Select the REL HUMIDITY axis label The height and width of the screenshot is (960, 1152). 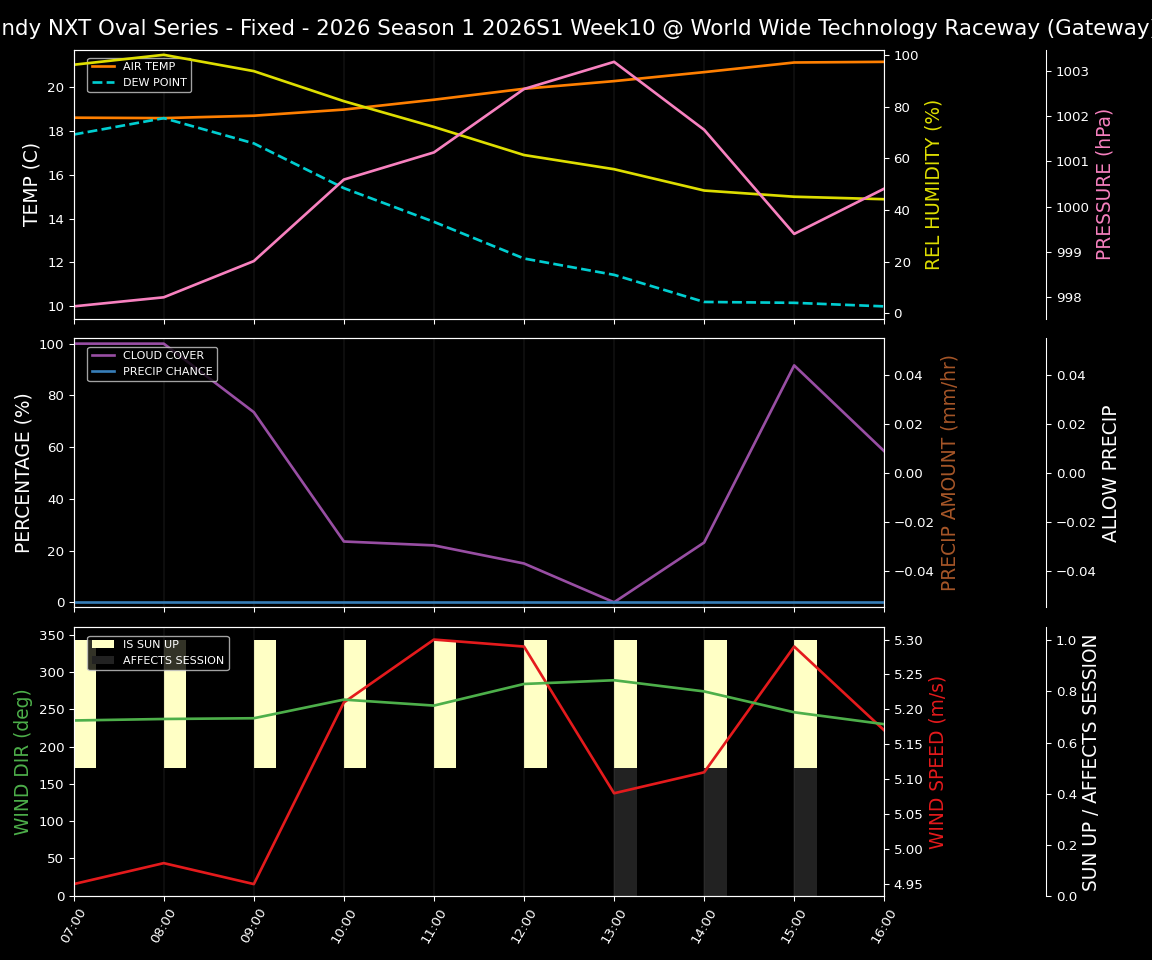(932, 180)
